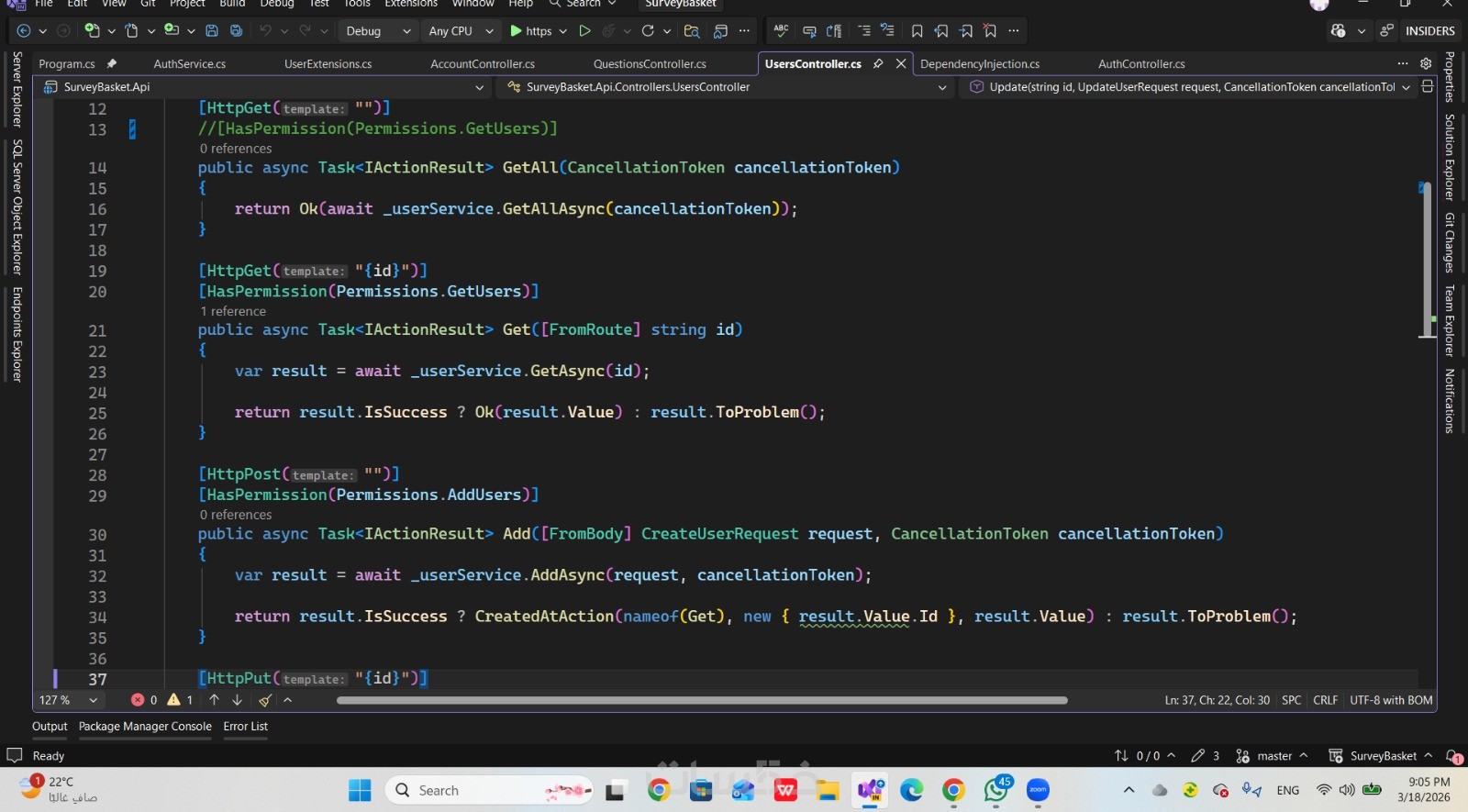Open WhatsApp from the taskbar
This screenshot has width=1468, height=812.
pyautogui.click(x=996, y=790)
